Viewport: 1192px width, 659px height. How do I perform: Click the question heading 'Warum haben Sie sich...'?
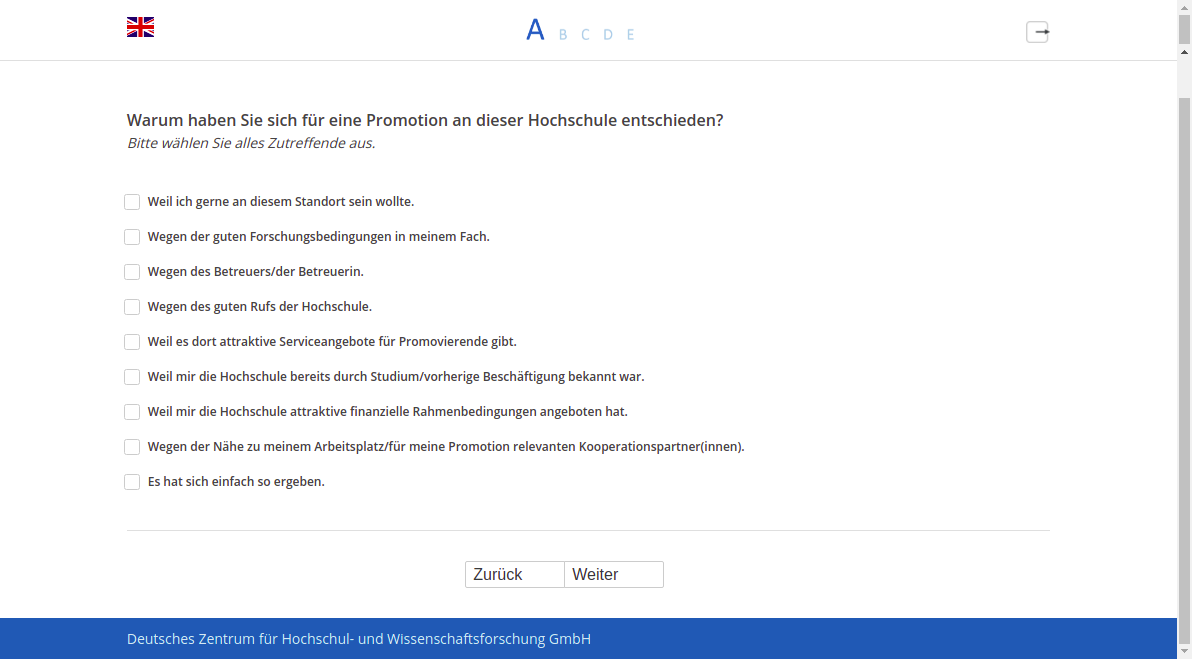[x=425, y=120]
